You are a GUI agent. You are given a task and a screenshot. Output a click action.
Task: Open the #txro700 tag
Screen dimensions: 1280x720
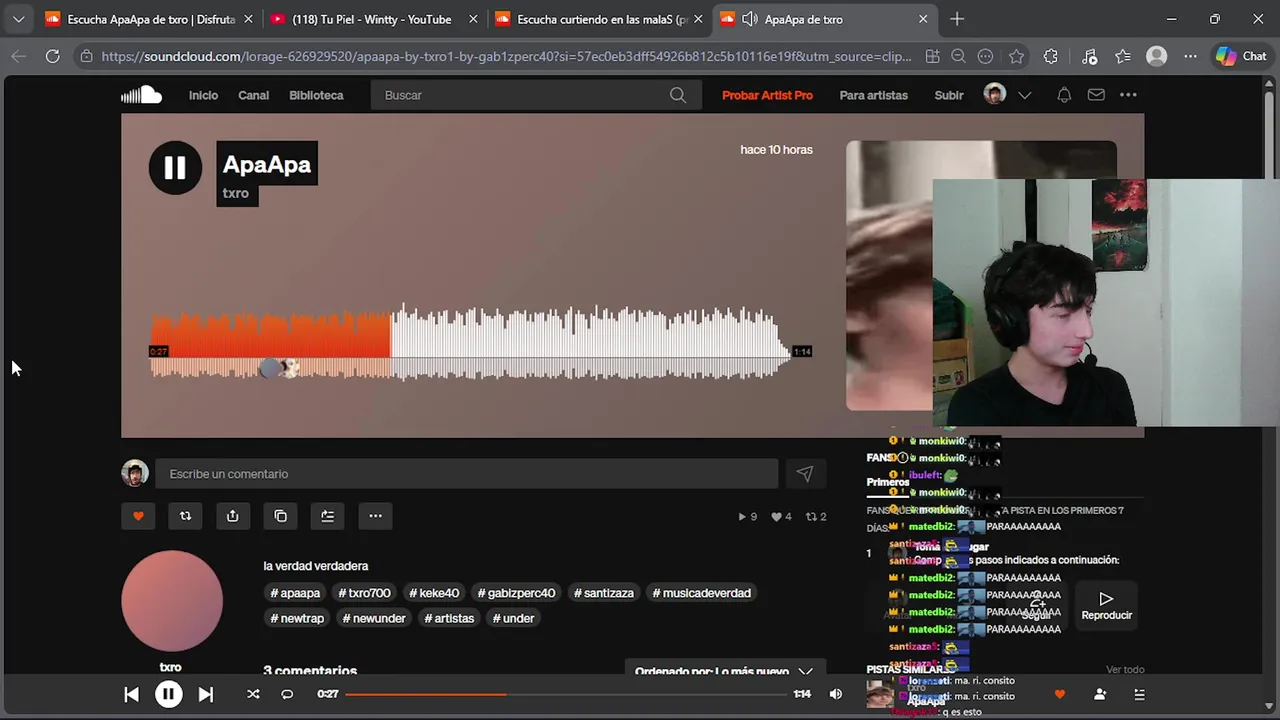click(x=364, y=593)
